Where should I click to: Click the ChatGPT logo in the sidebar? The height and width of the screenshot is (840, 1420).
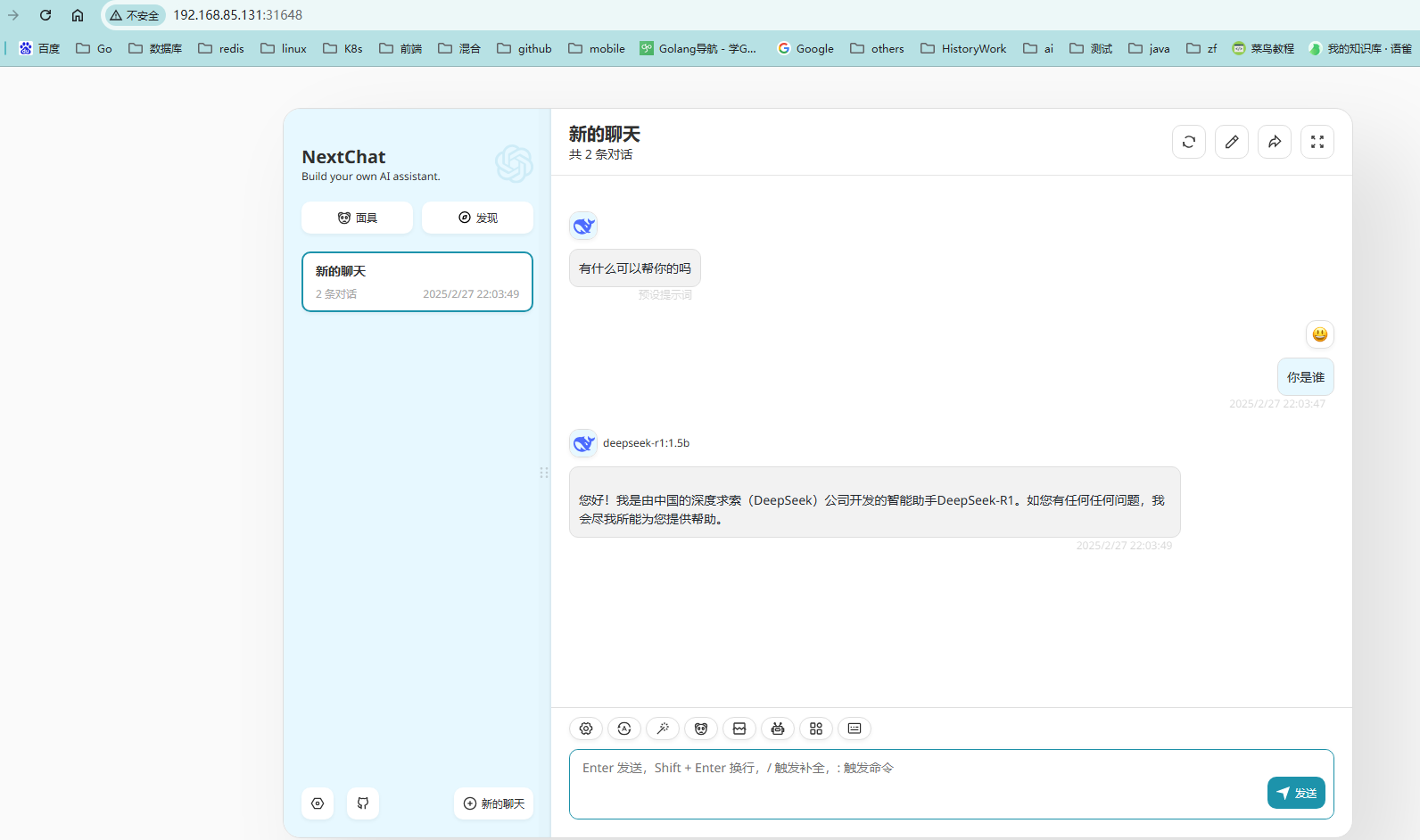(x=514, y=164)
